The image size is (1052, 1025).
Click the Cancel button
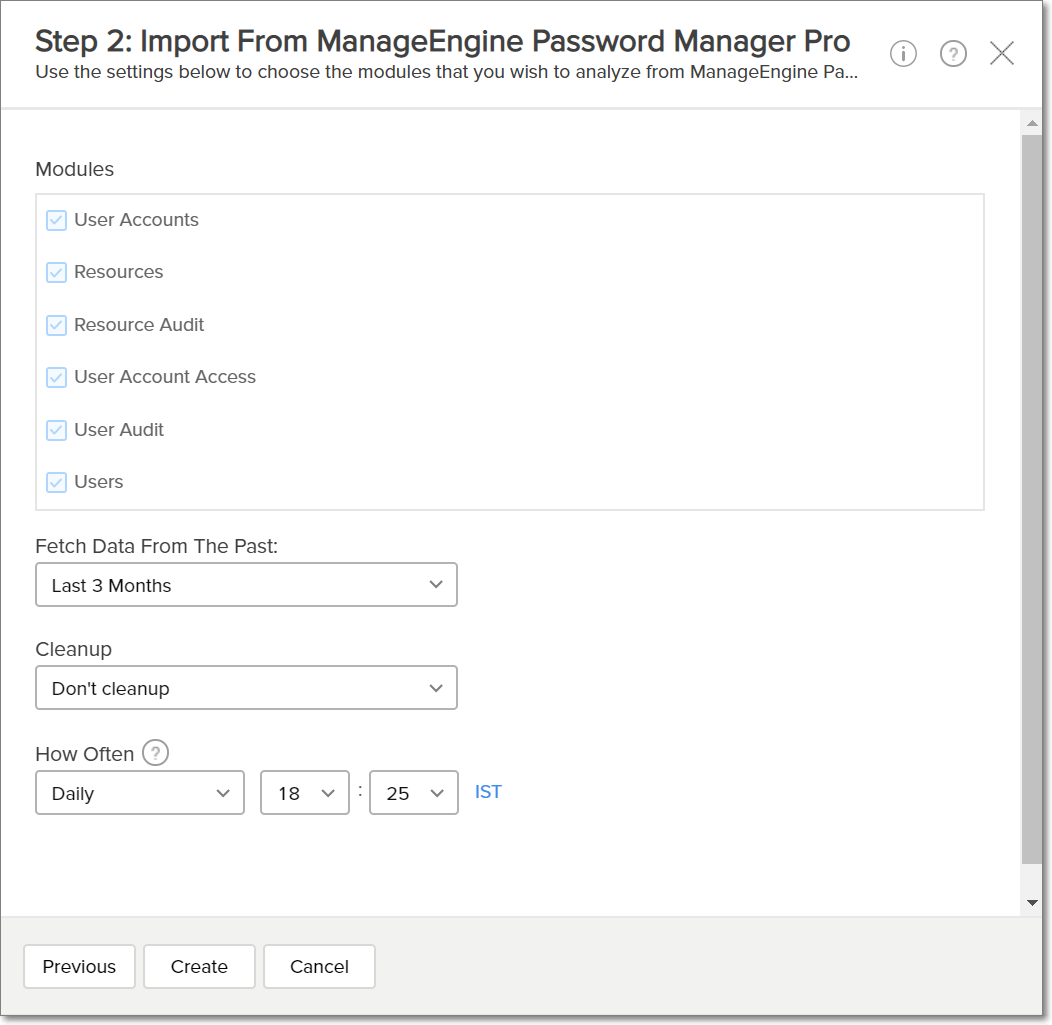pyautogui.click(x=319, y=967)
